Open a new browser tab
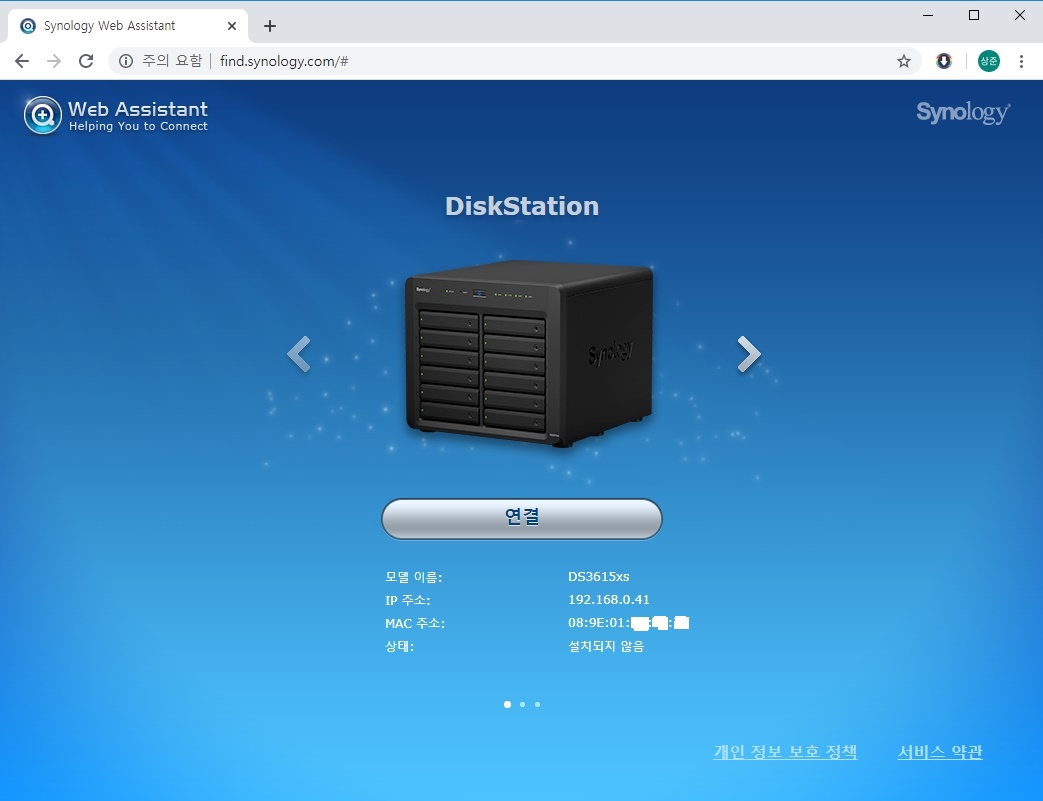The height and width of the screenshot is (801, 1043). tap(269, 26)
